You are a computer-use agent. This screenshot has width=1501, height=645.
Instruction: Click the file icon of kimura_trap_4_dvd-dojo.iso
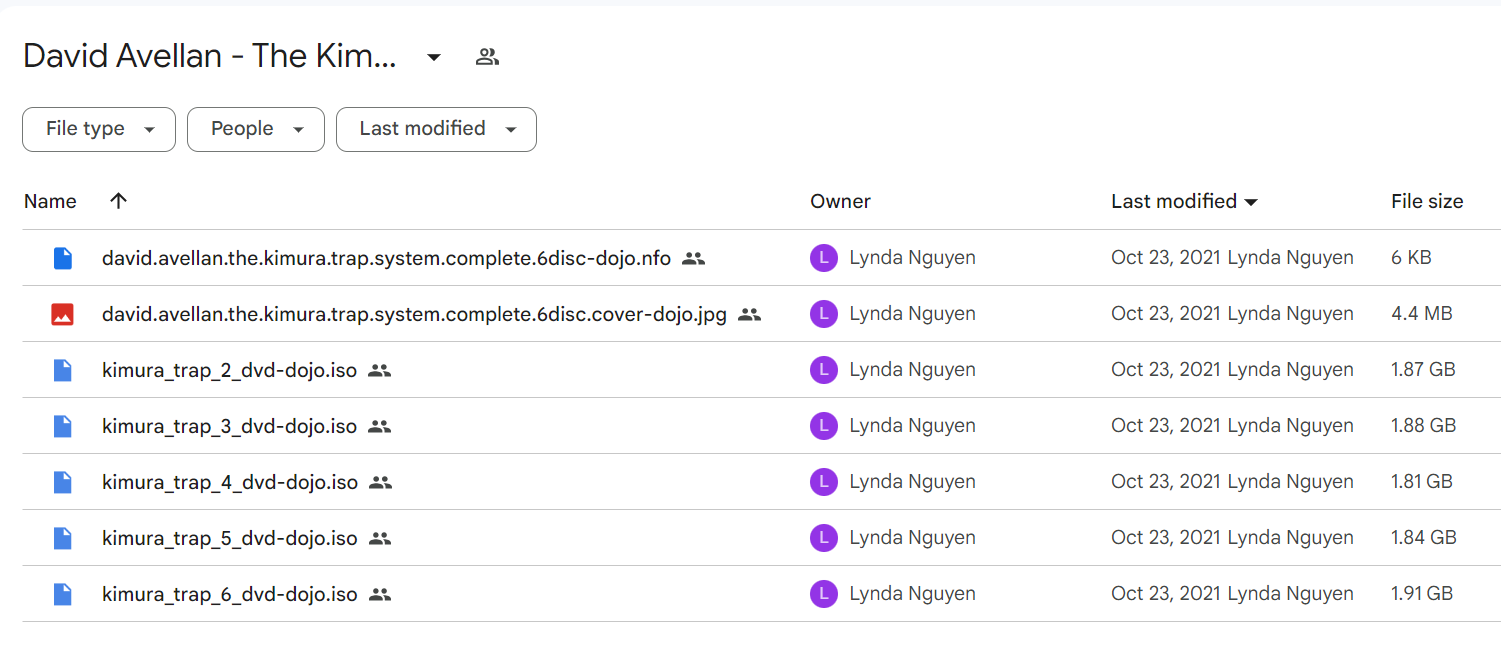[x=63, y=482]
